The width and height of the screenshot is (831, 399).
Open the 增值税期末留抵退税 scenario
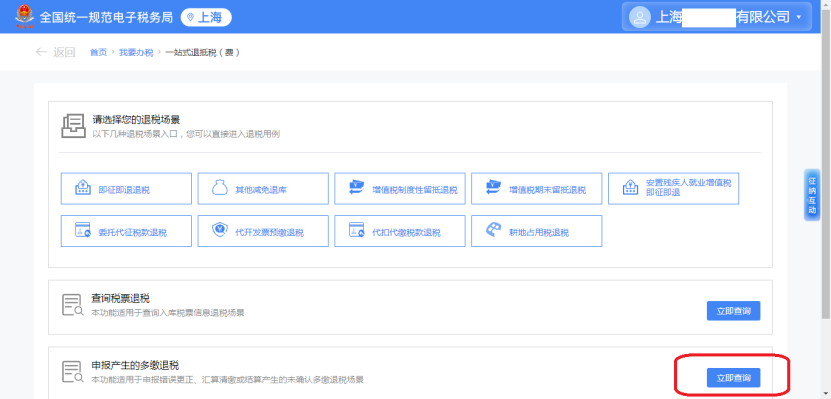click(x=536, y=189)
